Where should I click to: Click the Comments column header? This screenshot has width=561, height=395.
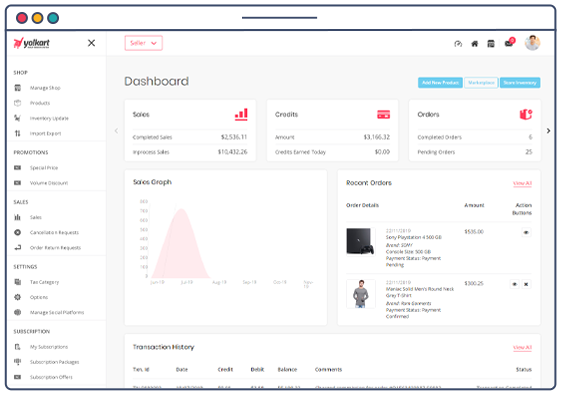pos(328,369)
